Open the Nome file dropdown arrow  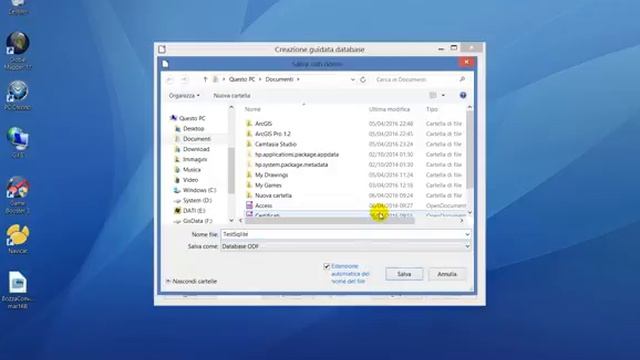(x=467, y=234)
